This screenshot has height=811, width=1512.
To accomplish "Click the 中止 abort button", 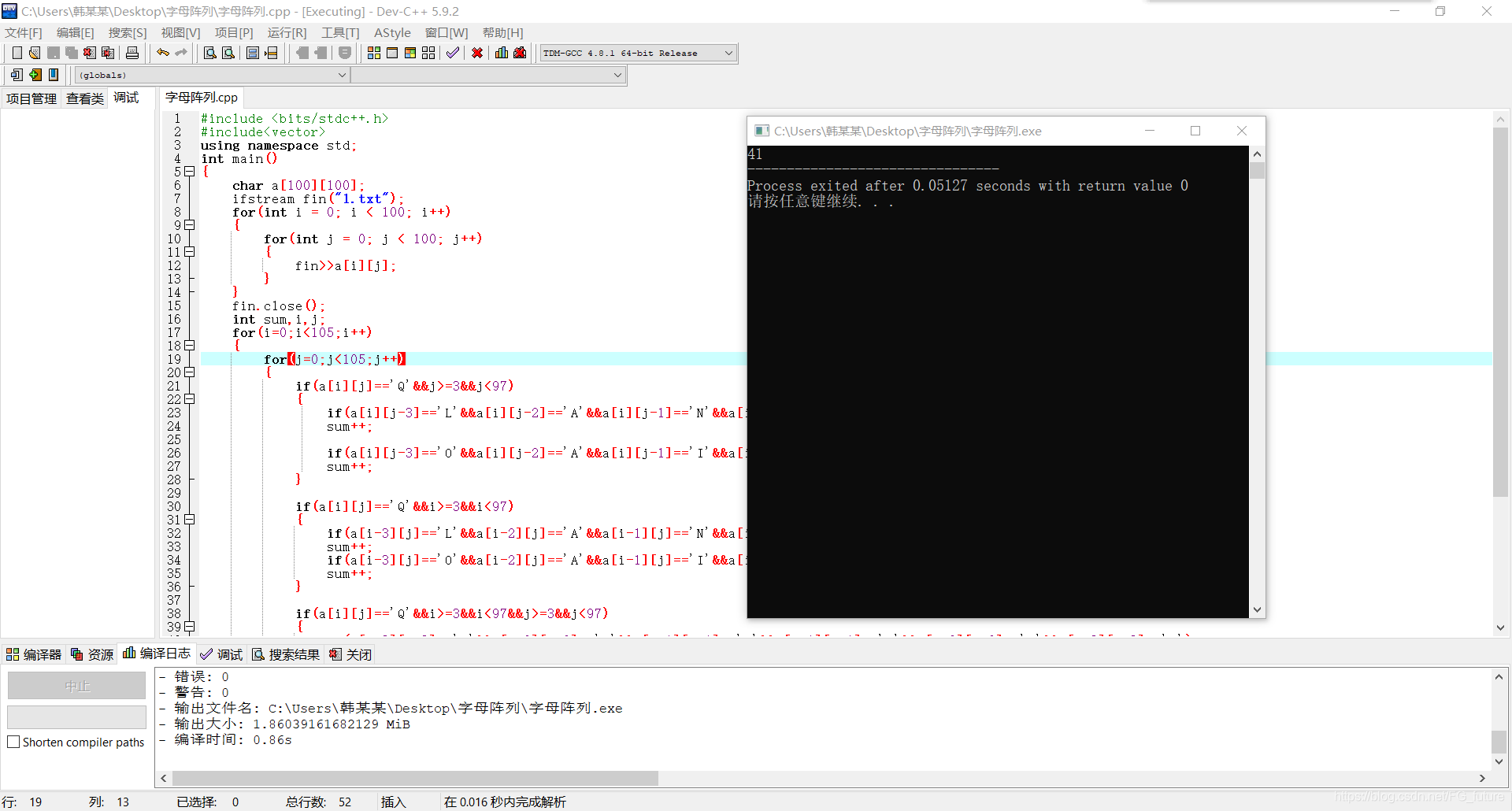I will (76, 686).
